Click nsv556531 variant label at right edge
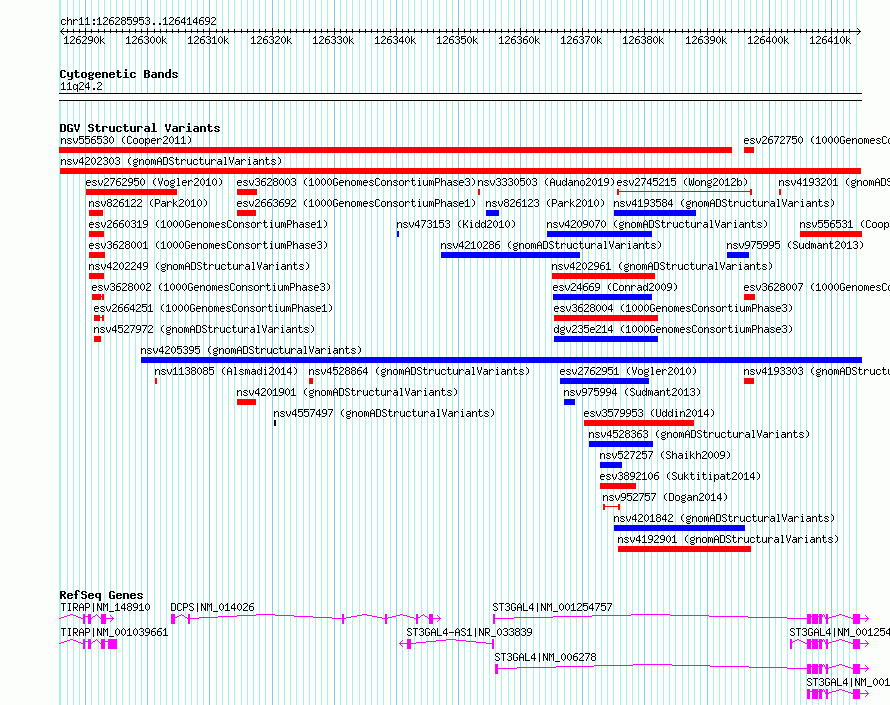This screenshot has width=890, height=705. (844, 224)
